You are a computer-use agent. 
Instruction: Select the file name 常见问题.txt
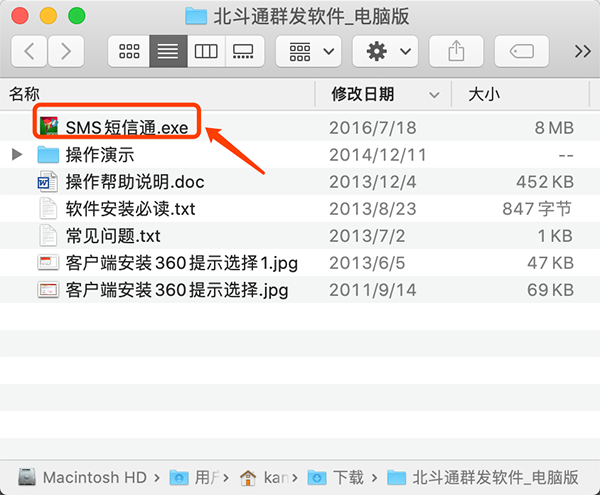113,236
